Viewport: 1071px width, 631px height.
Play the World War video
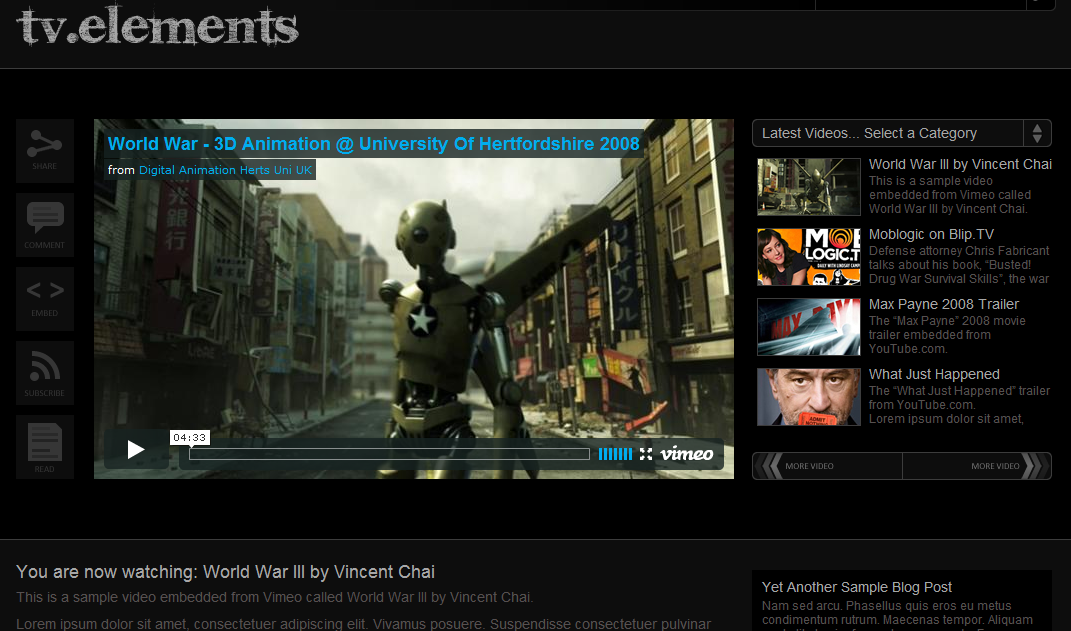pos(136,449)
